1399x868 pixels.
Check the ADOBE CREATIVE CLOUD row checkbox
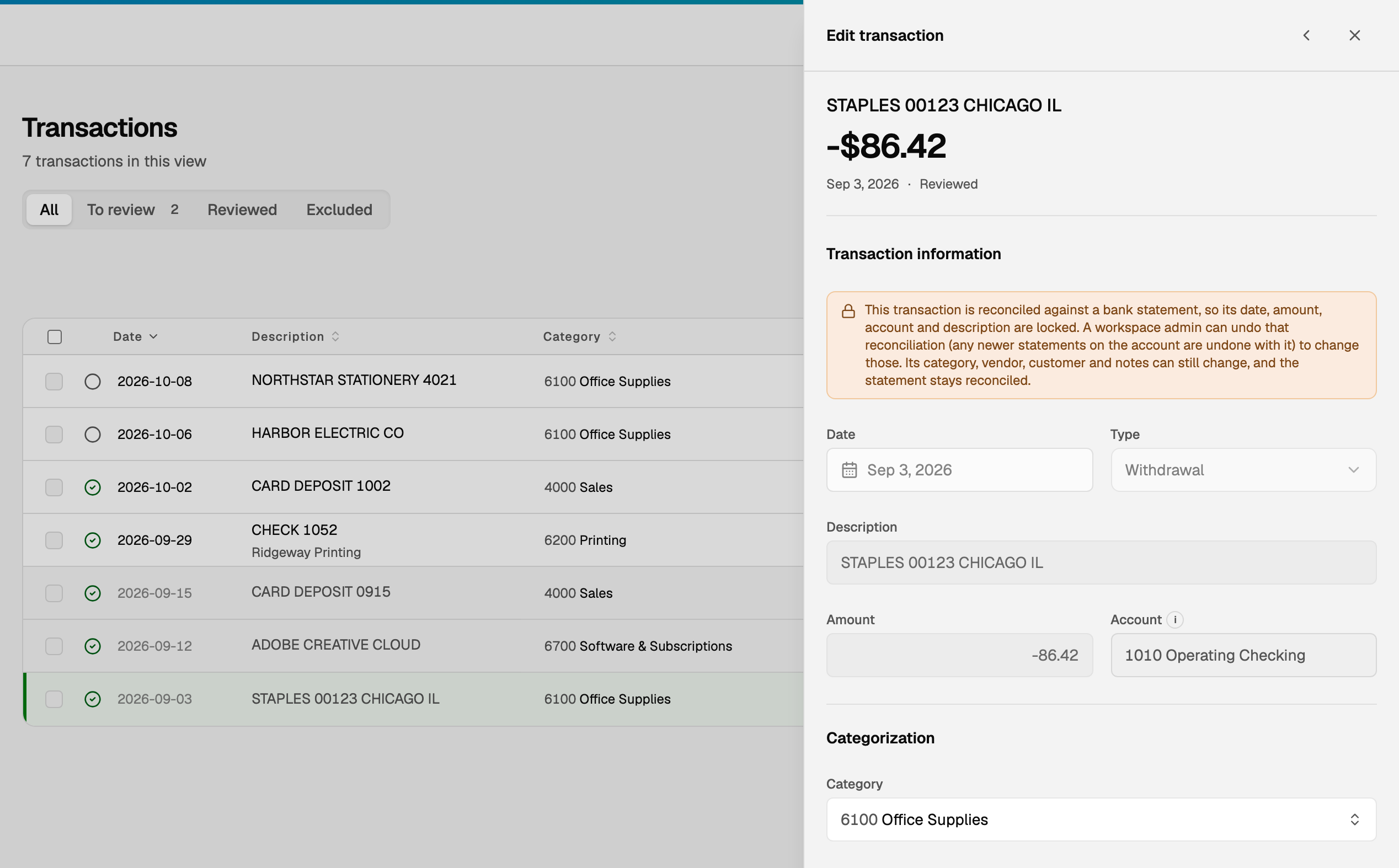coord(54,646)
